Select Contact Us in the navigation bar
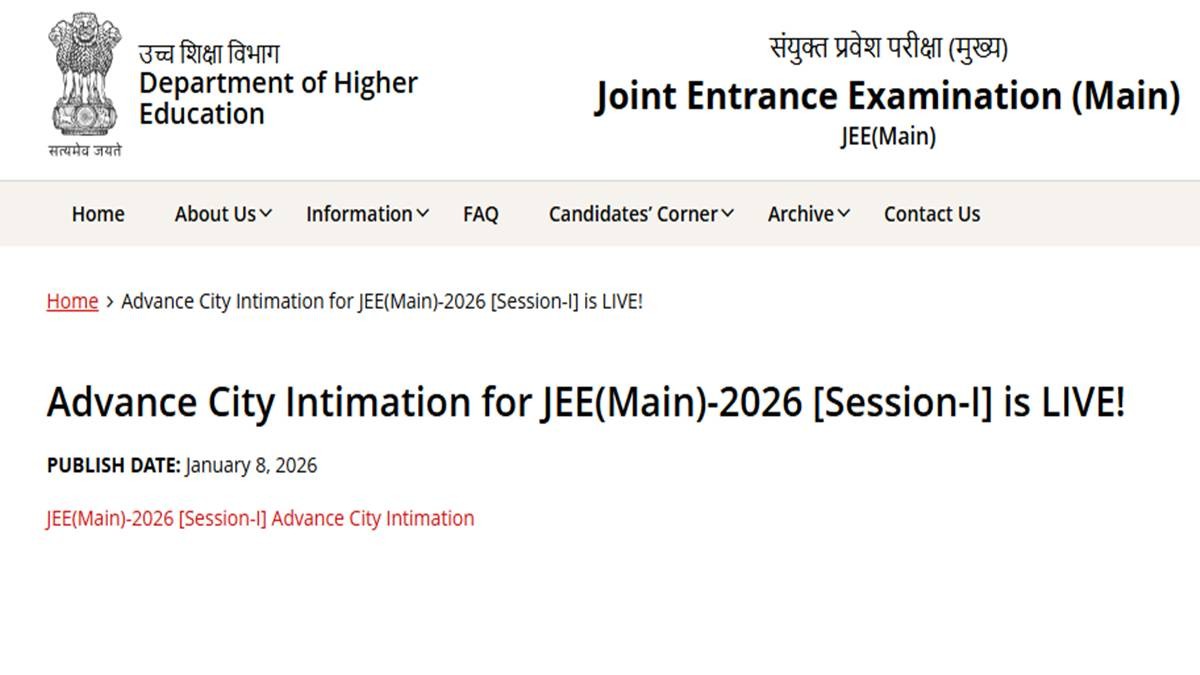 click(x=931, y=214)
